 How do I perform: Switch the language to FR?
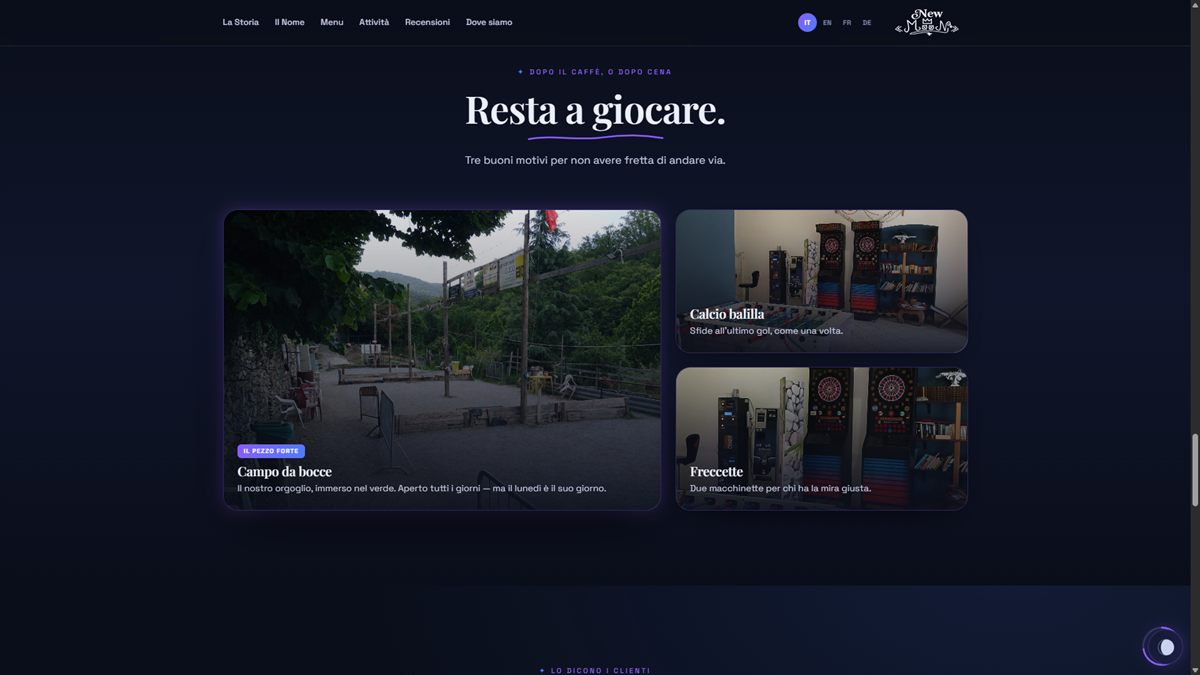847,22
